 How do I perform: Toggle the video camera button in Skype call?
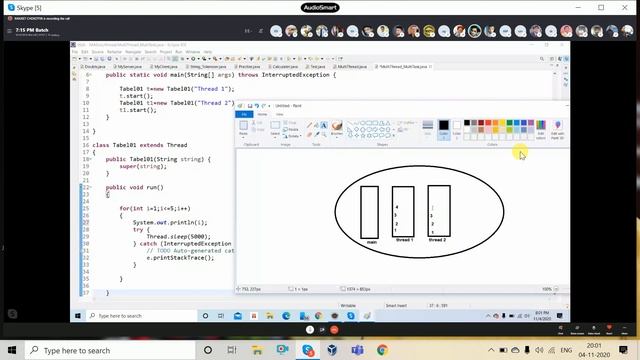[x=322, y=330]
